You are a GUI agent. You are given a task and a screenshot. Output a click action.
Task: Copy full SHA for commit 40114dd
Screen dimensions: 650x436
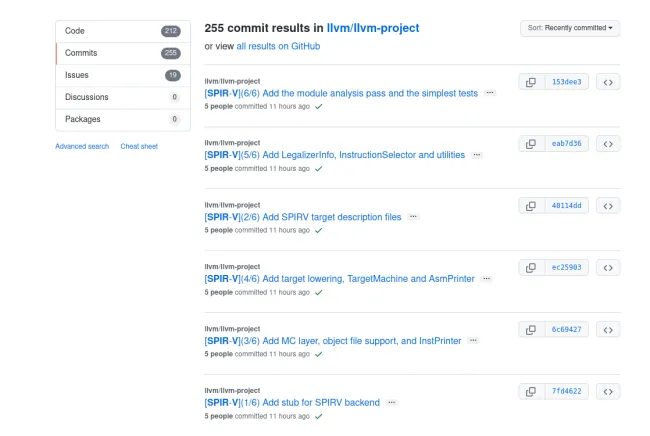531,206
